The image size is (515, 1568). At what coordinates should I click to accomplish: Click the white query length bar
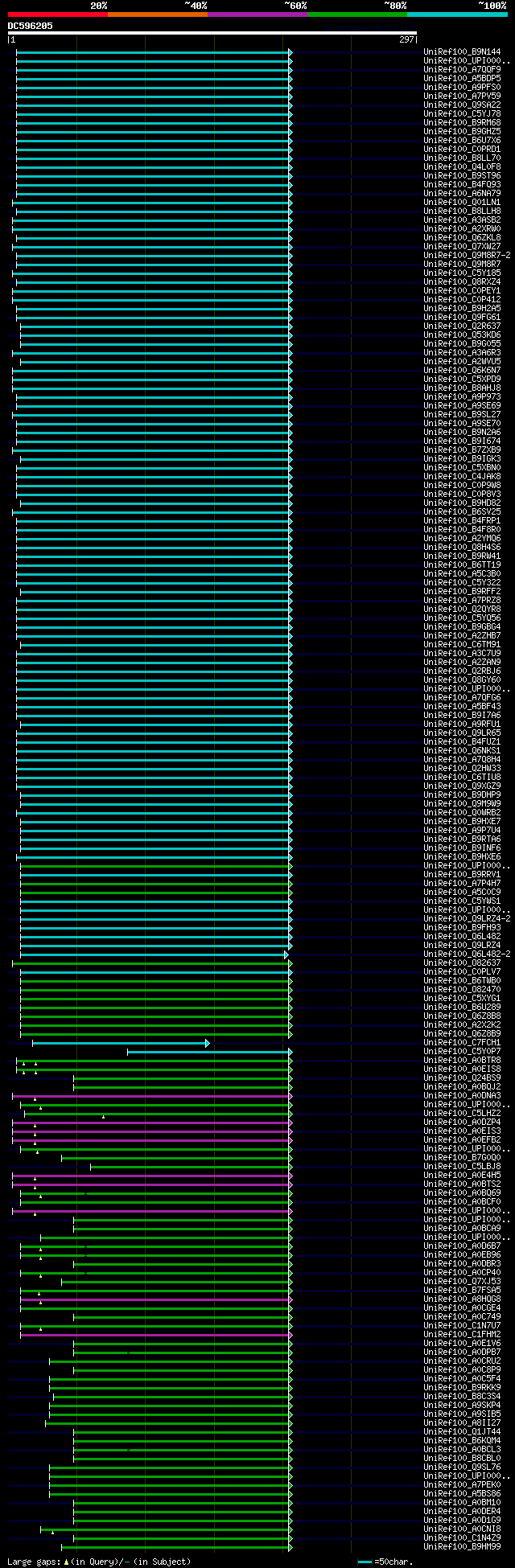tap(212, 33)
